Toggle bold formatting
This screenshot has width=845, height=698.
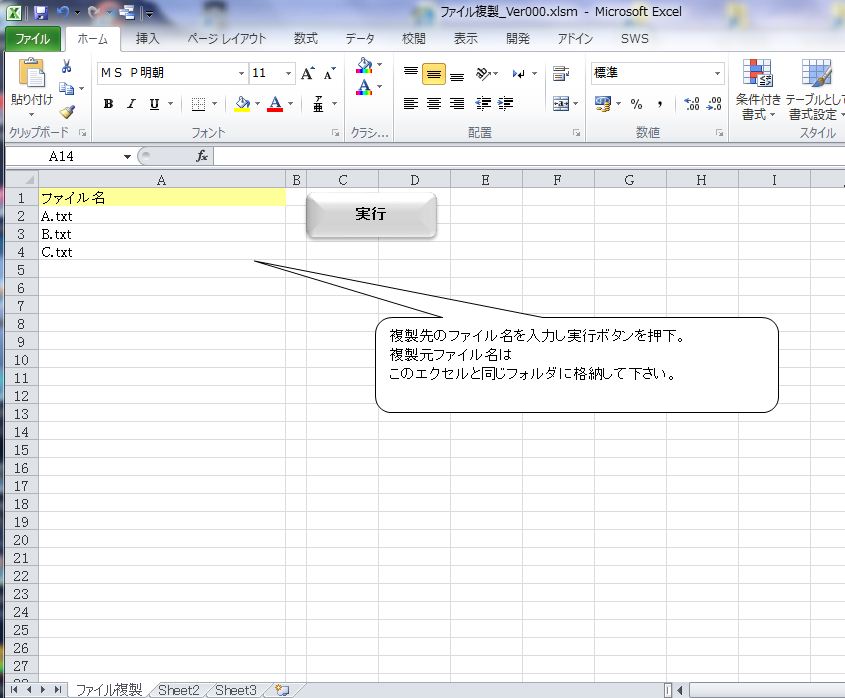108,104
